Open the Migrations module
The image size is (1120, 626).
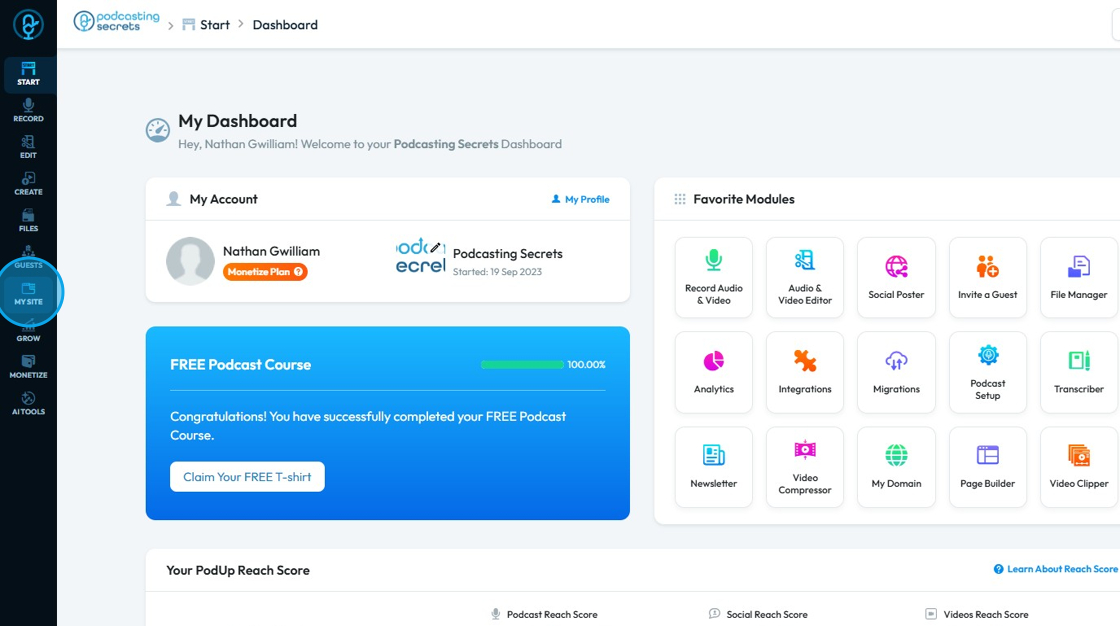pos(896,372)
